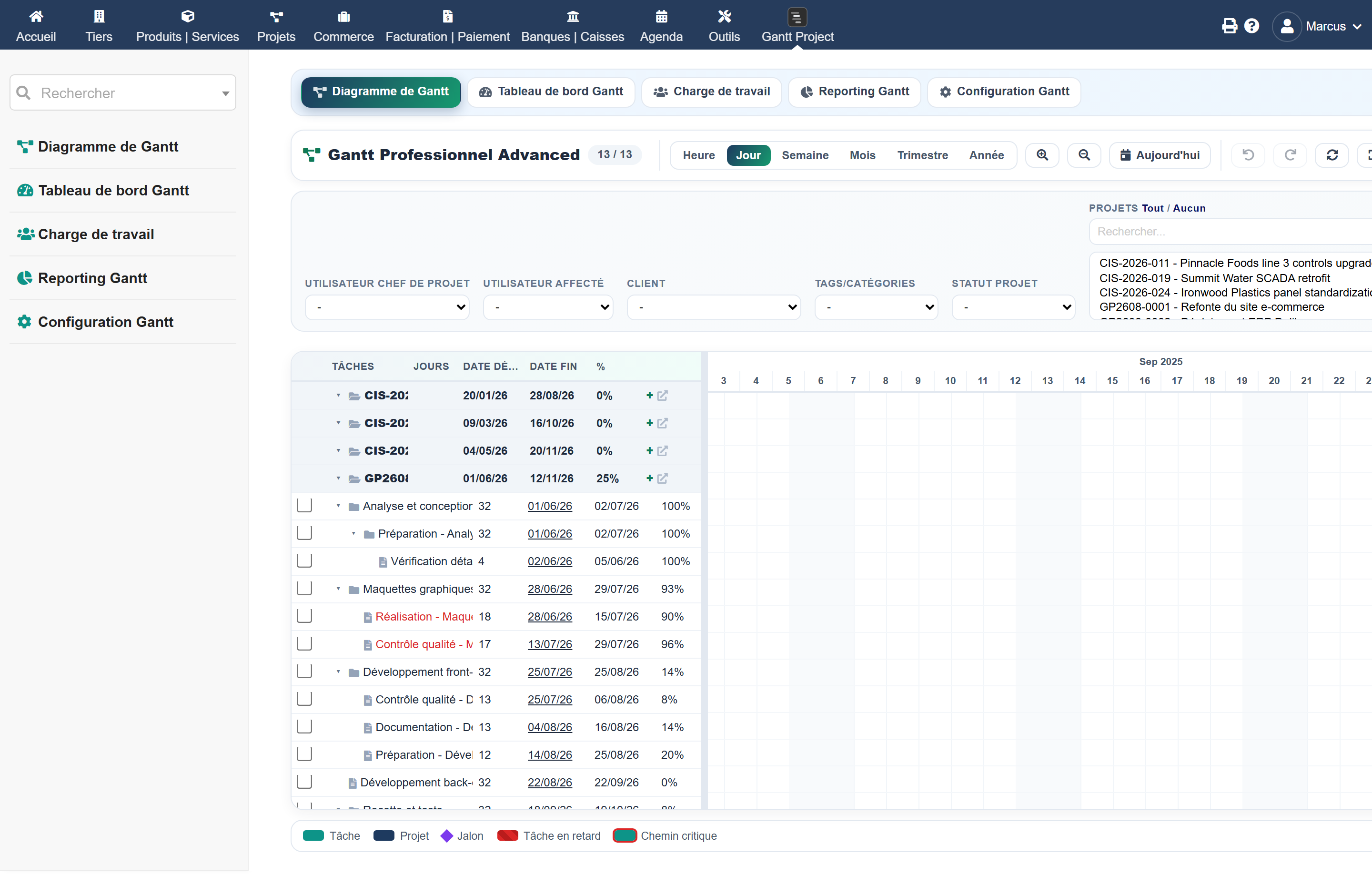This screenshot has width=1372, height=896.
Task: Click the help question mark icon
Action: (1251, 26)
